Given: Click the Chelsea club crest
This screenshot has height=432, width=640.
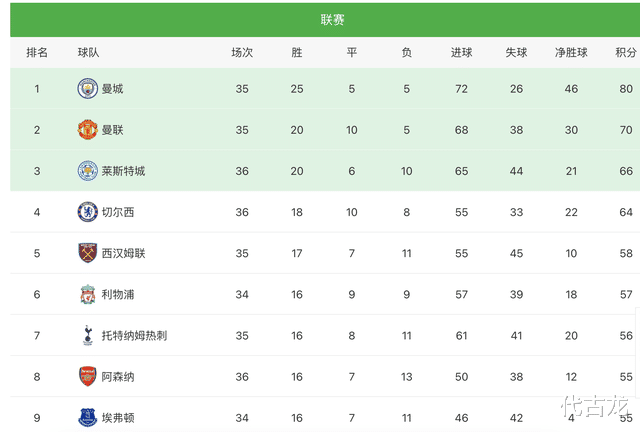Looking at the screenshot, I should (88, 212).
